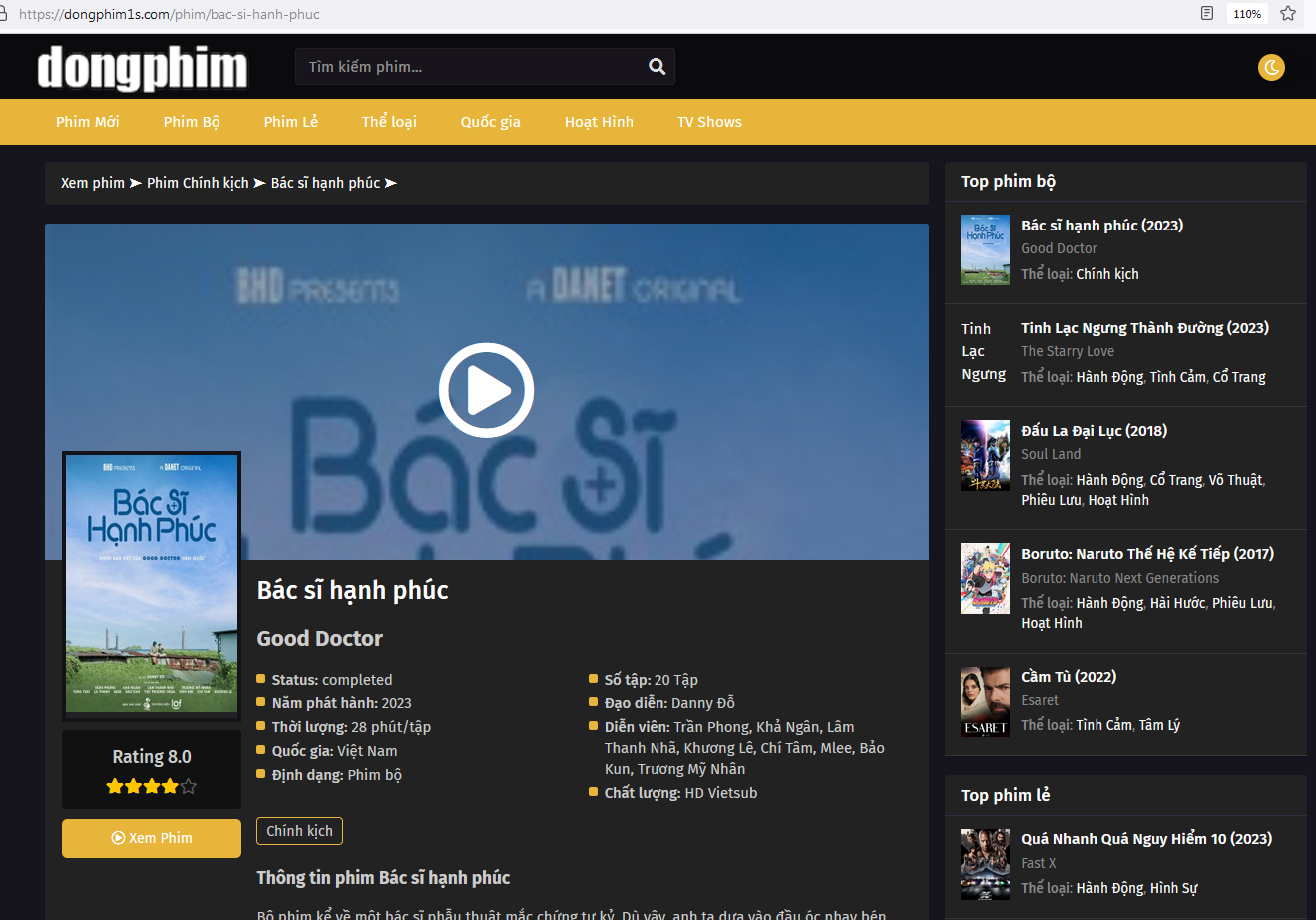Open Hoạt Hình menu

(599, 122)
